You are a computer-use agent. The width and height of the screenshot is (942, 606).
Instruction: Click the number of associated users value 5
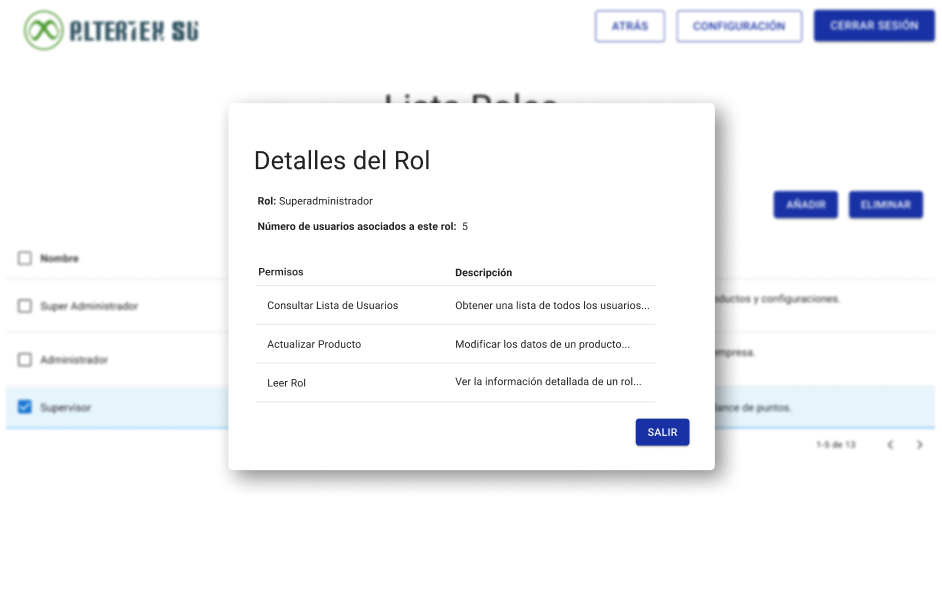click(x=465, y=226)
